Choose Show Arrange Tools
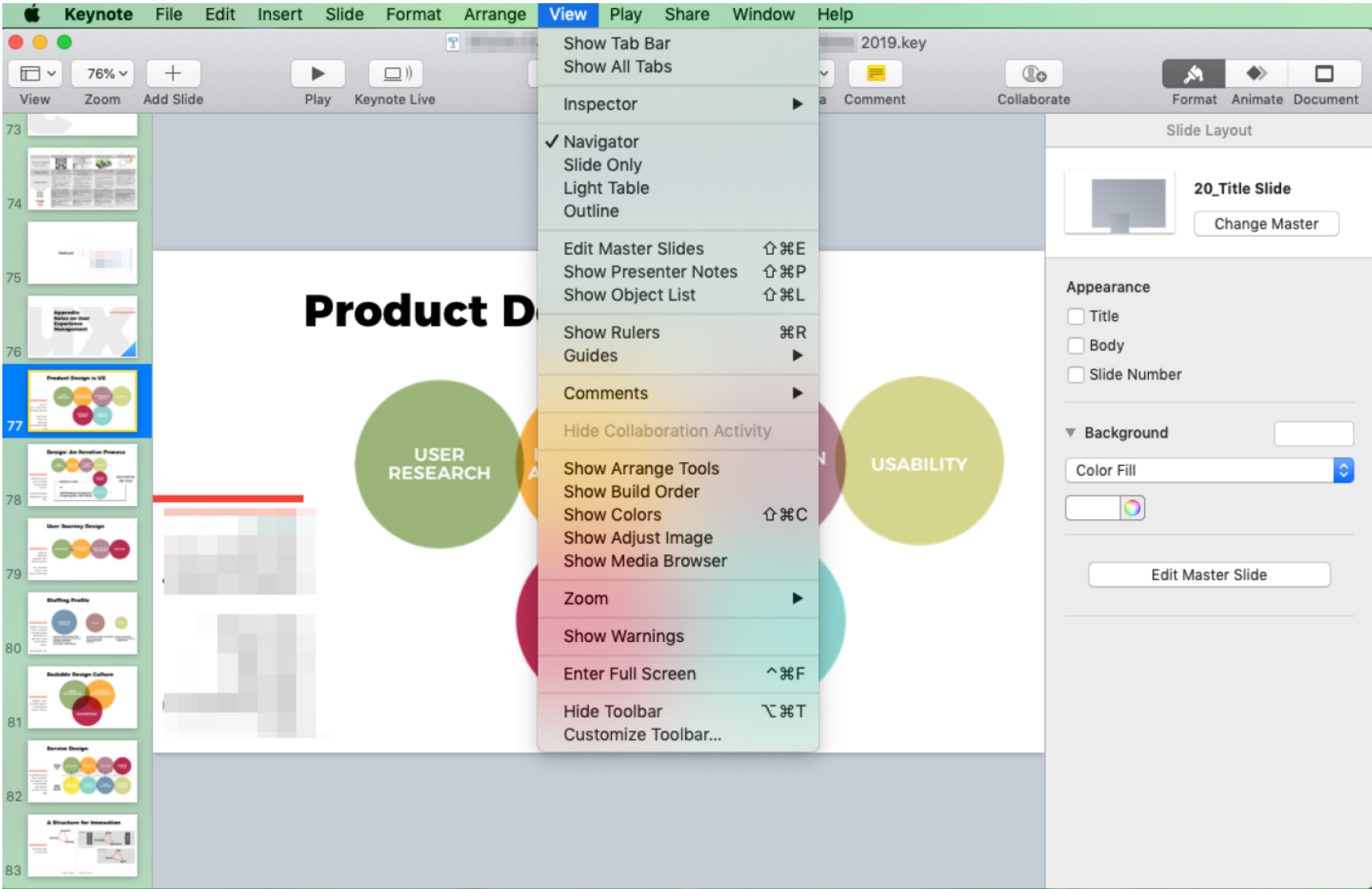1372x889 pixels. 678,468
